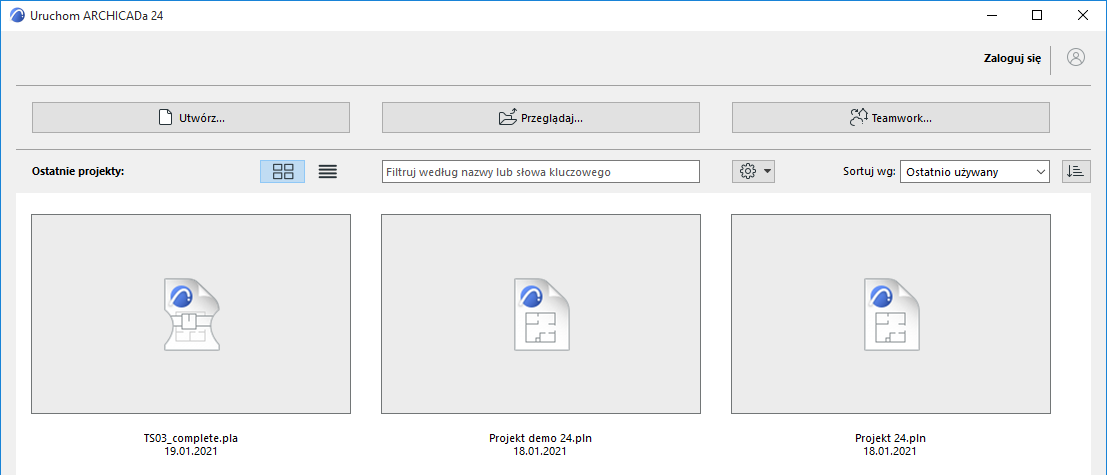Image resolution: width=1107 pixels, height=475 pixels.
Task: Select the Projekt 24.pln thumbnail
Action: point(891,314)
